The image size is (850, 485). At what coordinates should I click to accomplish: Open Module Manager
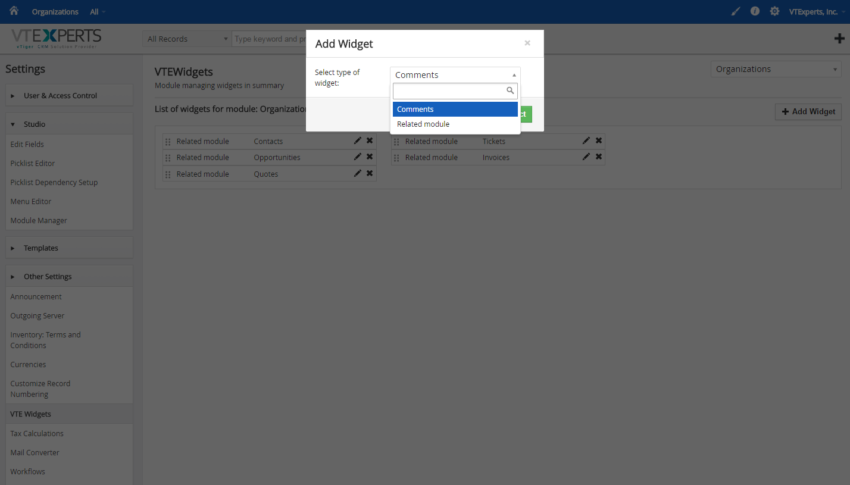coord(38,221)
